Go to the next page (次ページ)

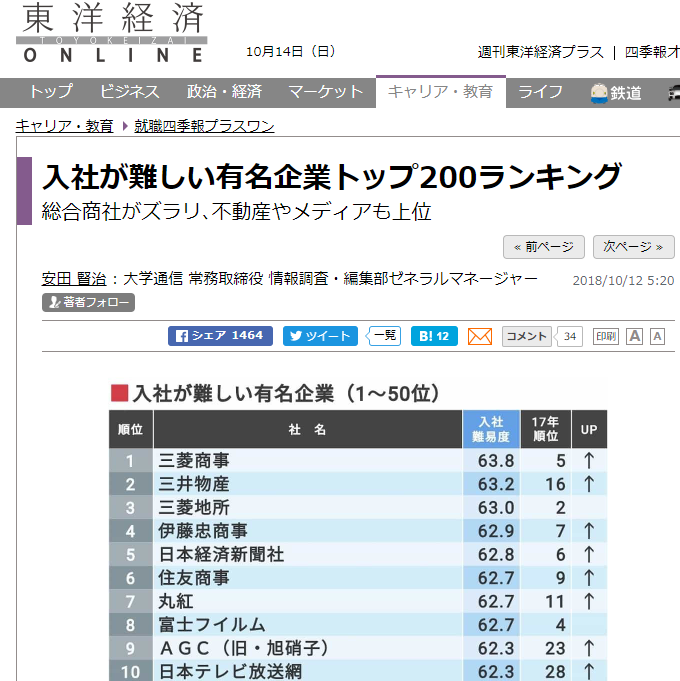tap(634, 247)
